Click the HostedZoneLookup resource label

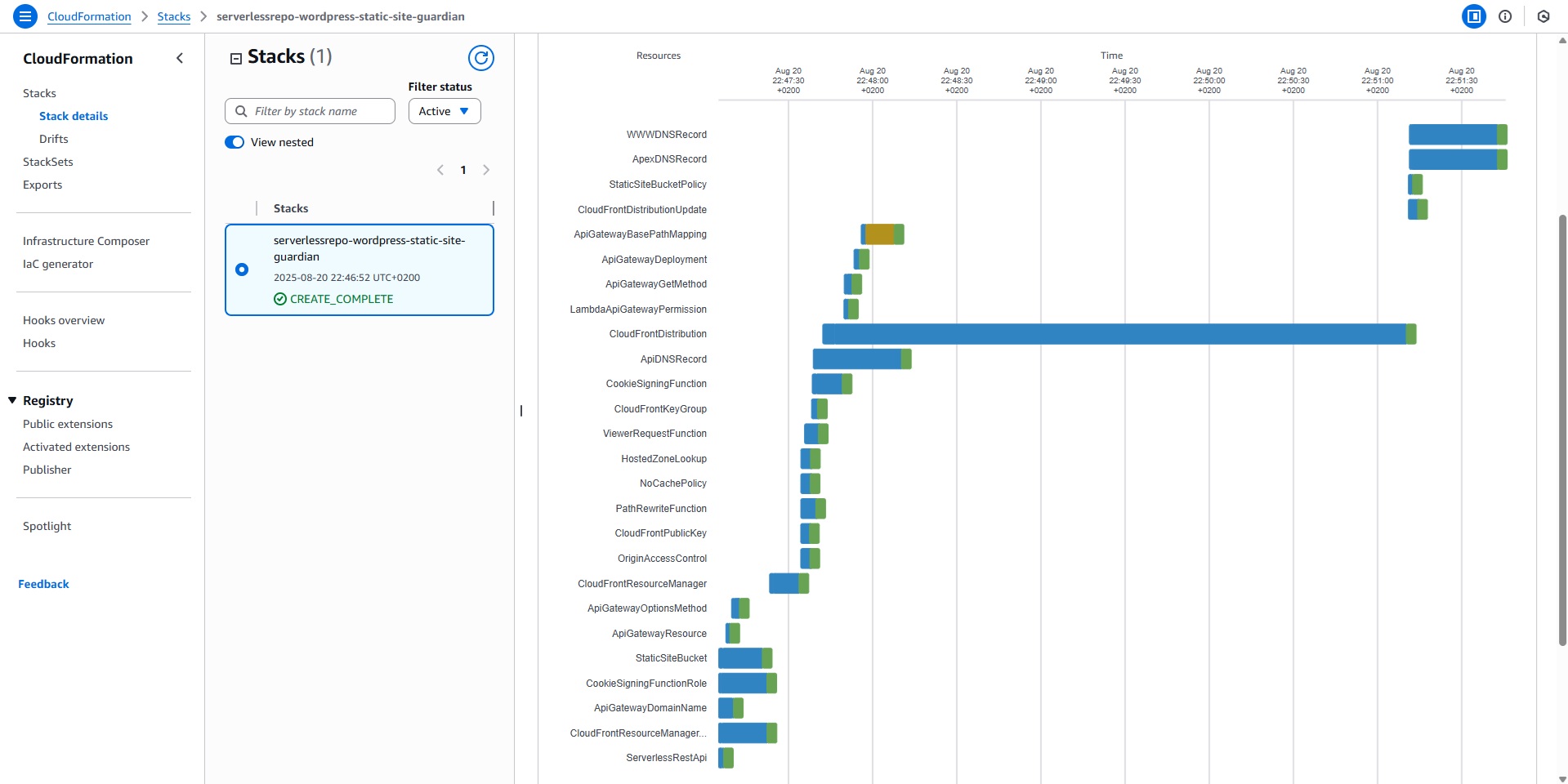[x=663, y=459]
